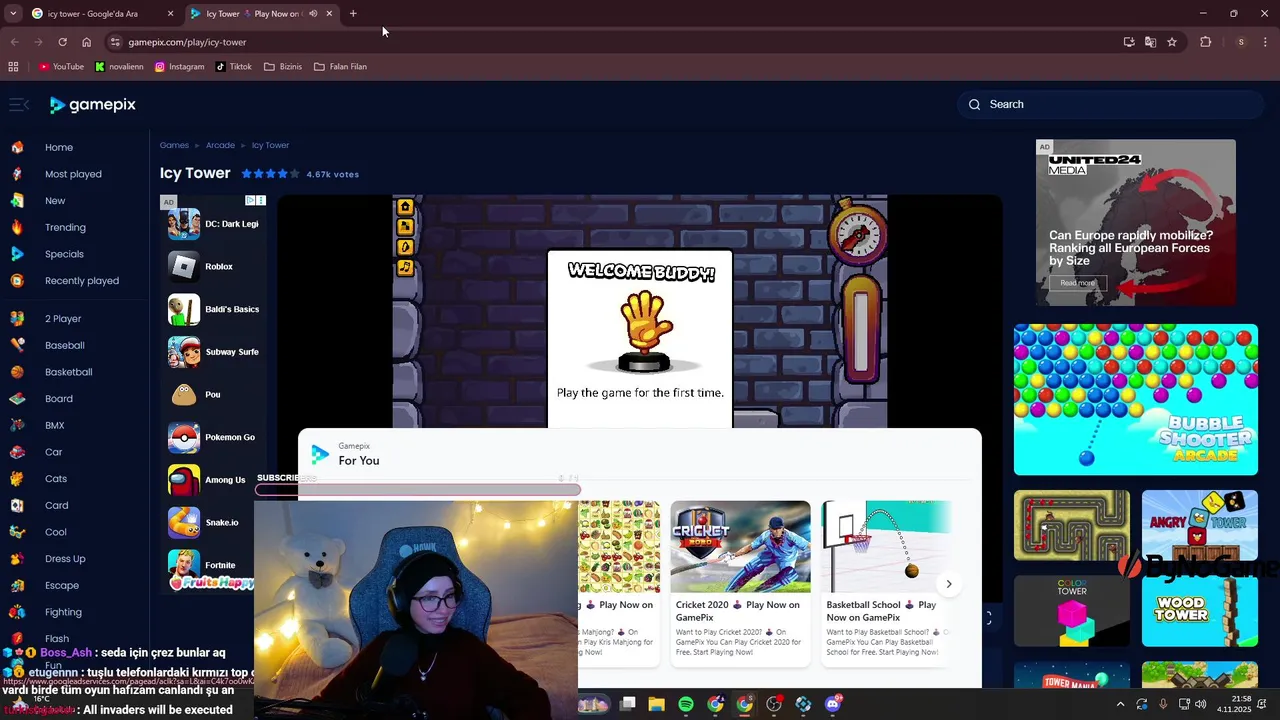Screen dimensions: 1280x720
Task: Collapse the sidebar with the hamburger icon
Action: coord(18,105)
